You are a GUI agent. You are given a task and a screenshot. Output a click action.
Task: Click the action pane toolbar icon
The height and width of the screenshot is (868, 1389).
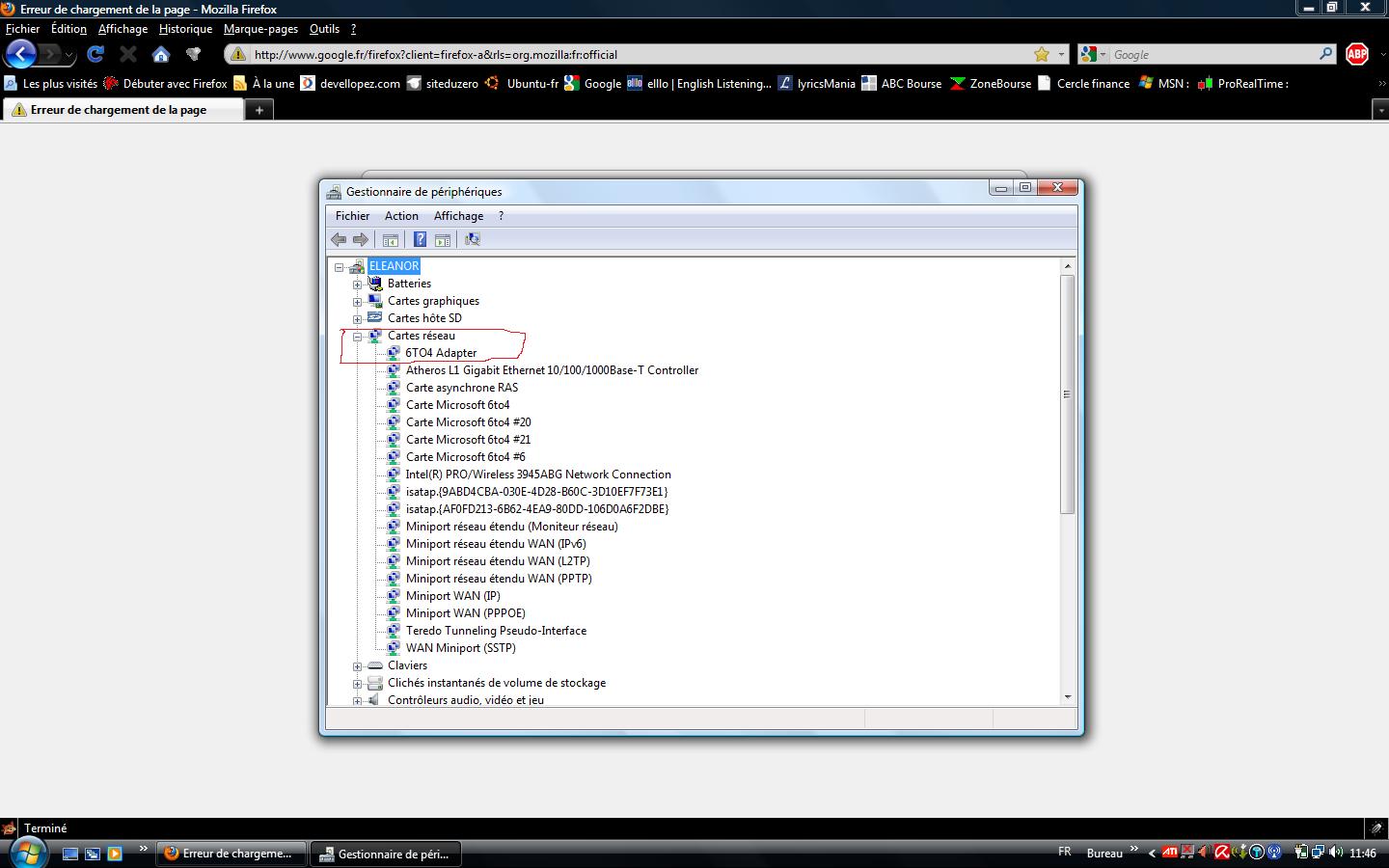point(443,239)
